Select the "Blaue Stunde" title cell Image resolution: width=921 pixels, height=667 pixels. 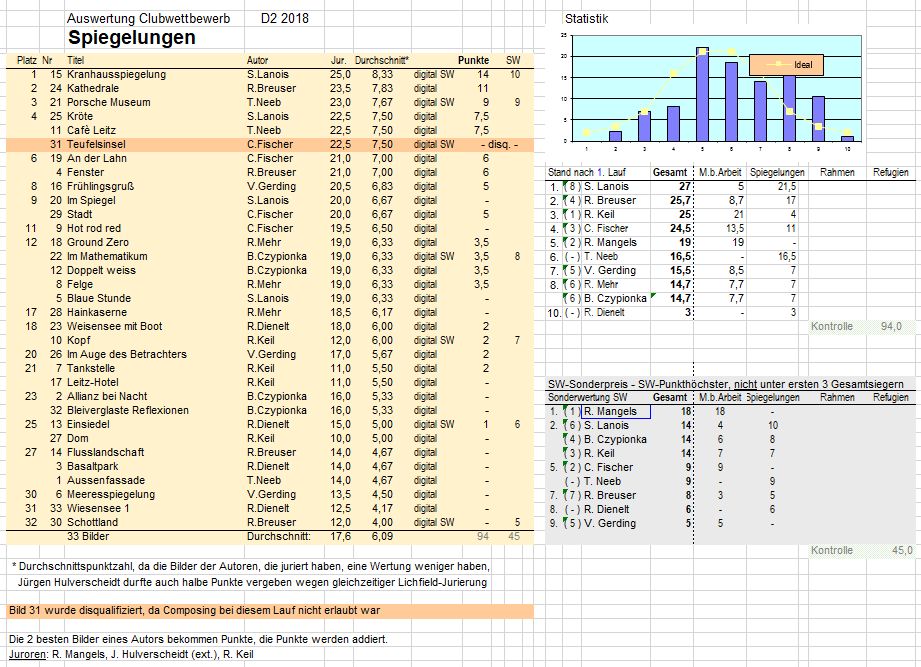99,298
